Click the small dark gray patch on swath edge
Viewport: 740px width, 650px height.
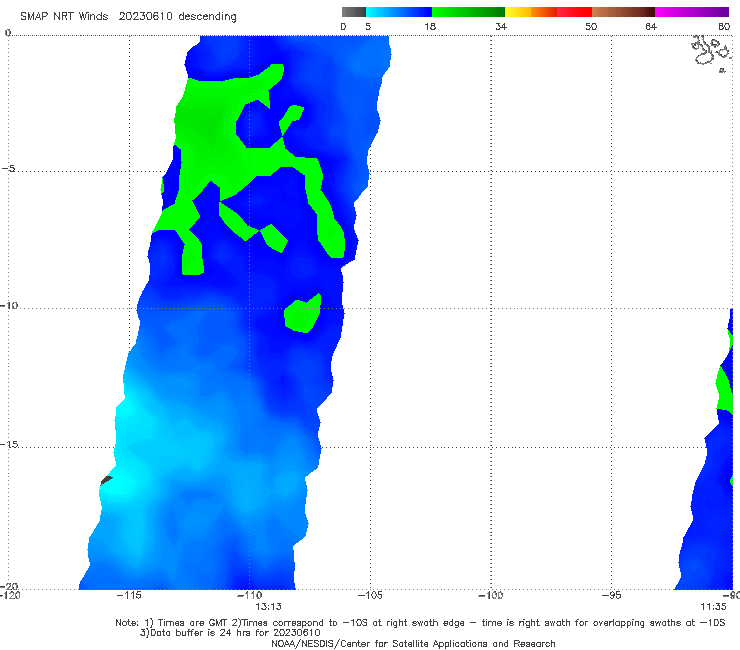107,481
